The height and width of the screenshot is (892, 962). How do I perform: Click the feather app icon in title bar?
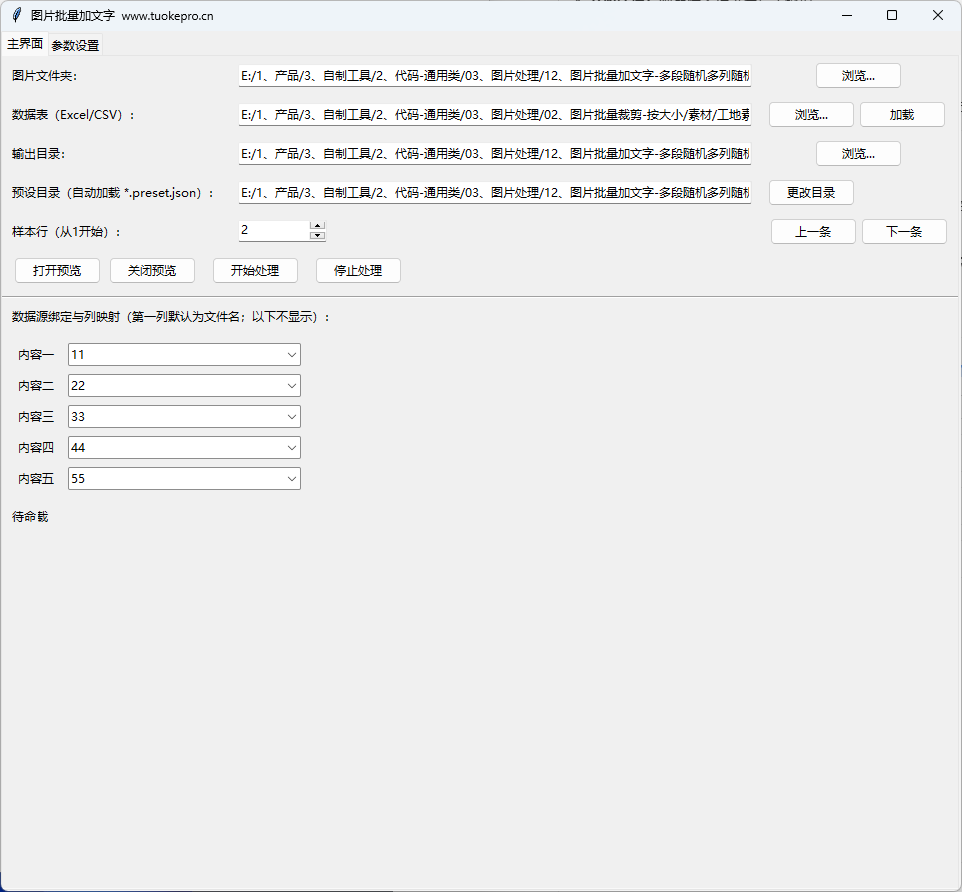click(x=17, y=15)
